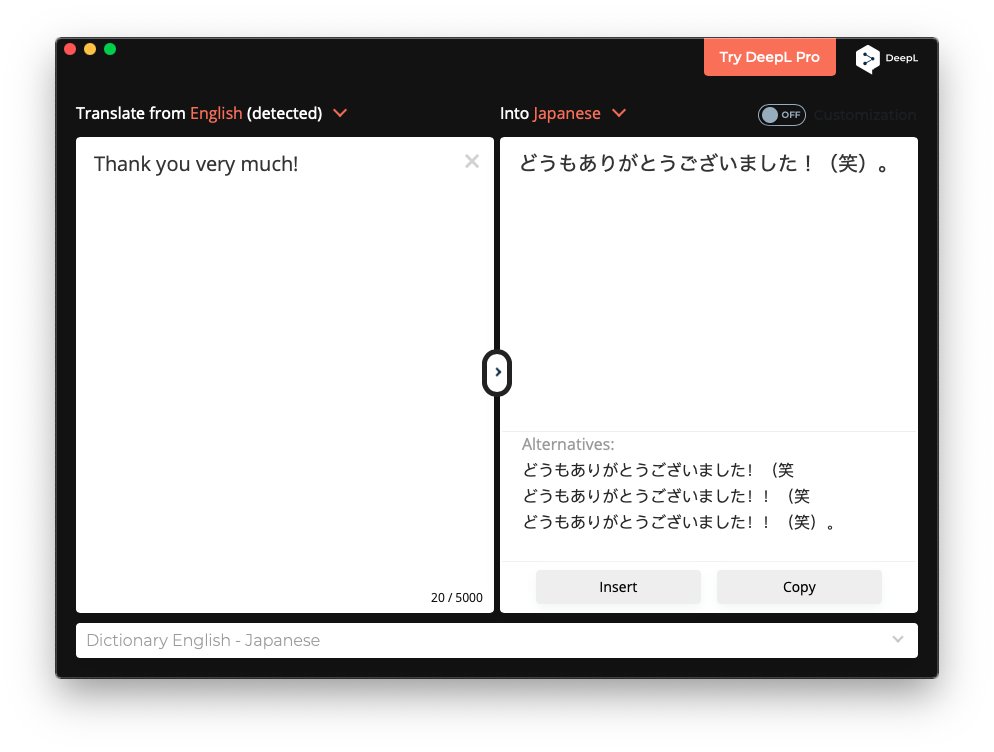Screen dimensions: 994x752
Task: Click the Japanese target language label
Action: pos(567,113)
